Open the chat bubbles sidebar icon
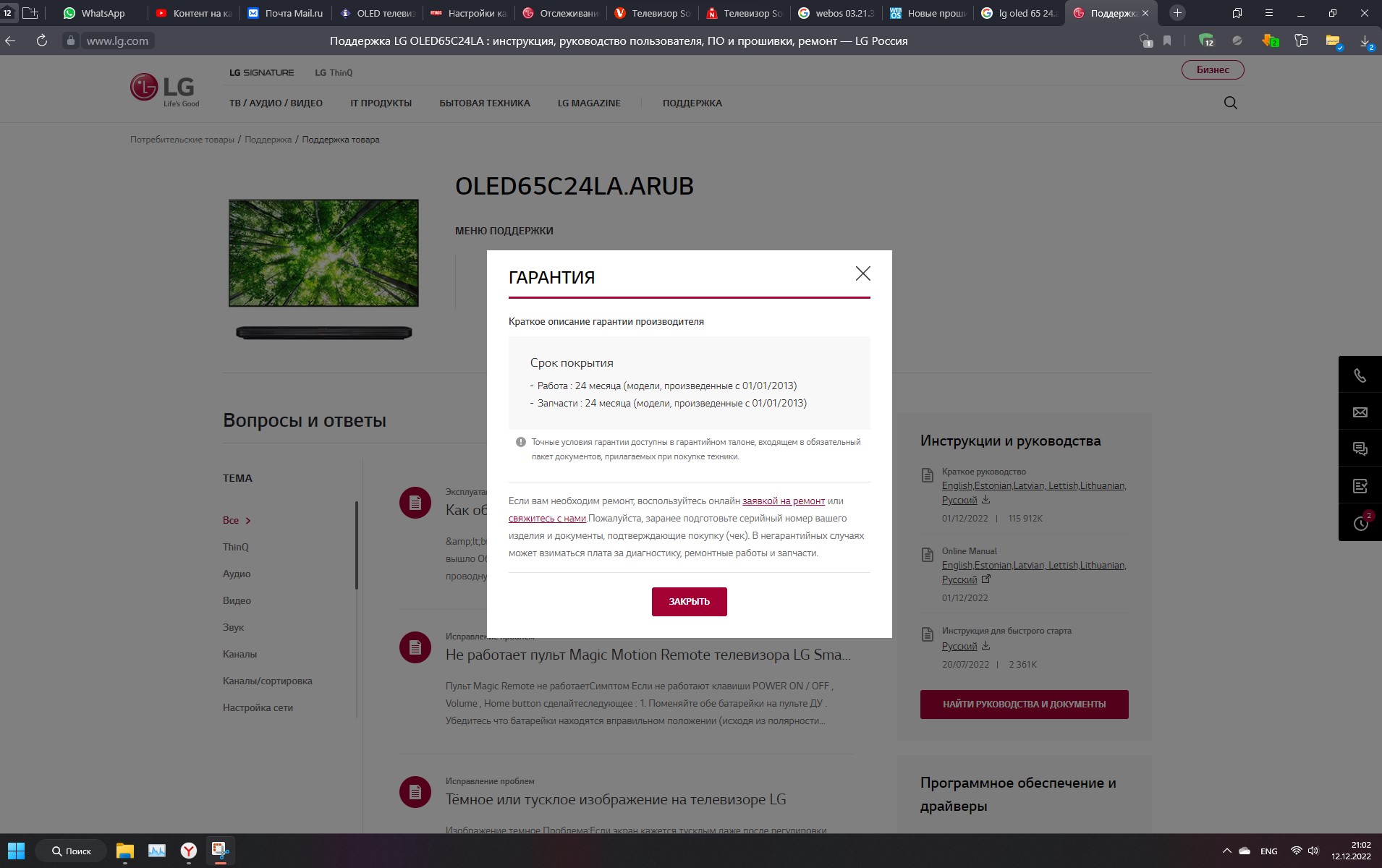This screenshot has width=1382, height=868. point(1360,449)
